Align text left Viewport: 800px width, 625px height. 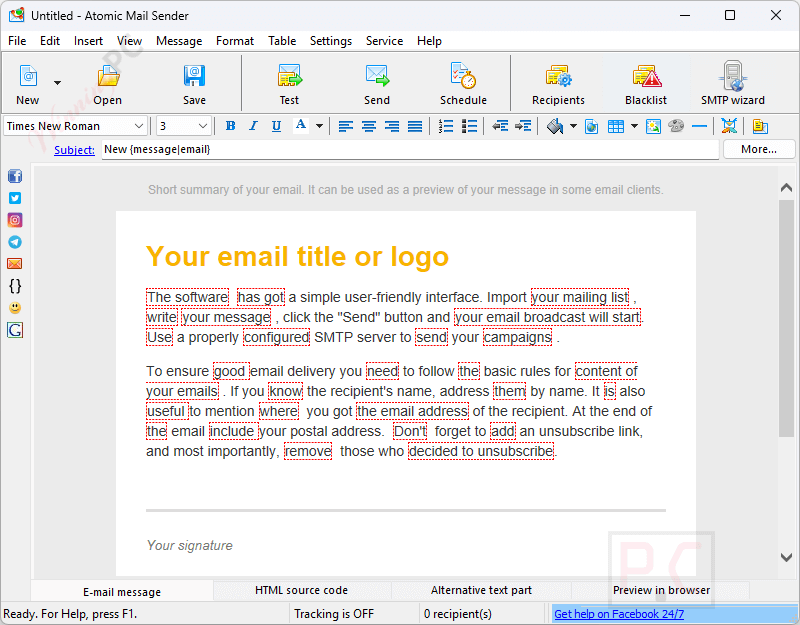coord(346,126)
